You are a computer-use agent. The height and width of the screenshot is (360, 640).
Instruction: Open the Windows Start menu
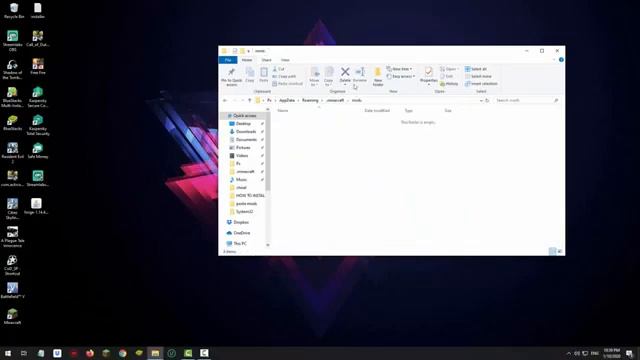[8, 353]
